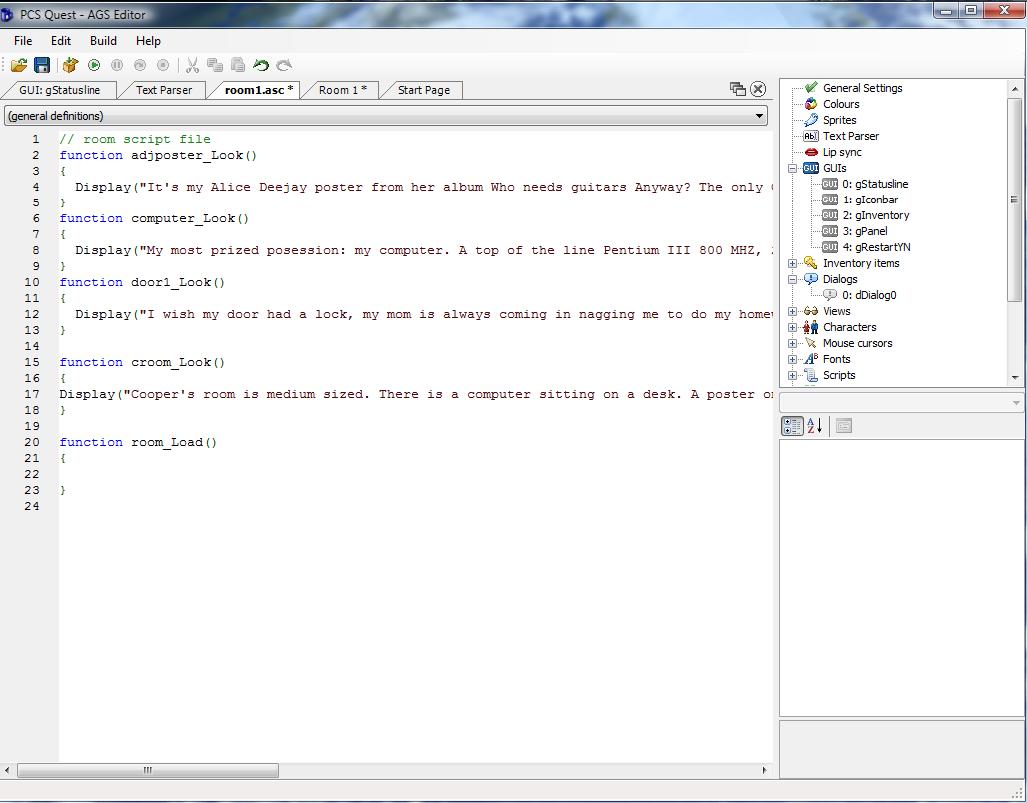Open the Edit menu

pos(61,41)
